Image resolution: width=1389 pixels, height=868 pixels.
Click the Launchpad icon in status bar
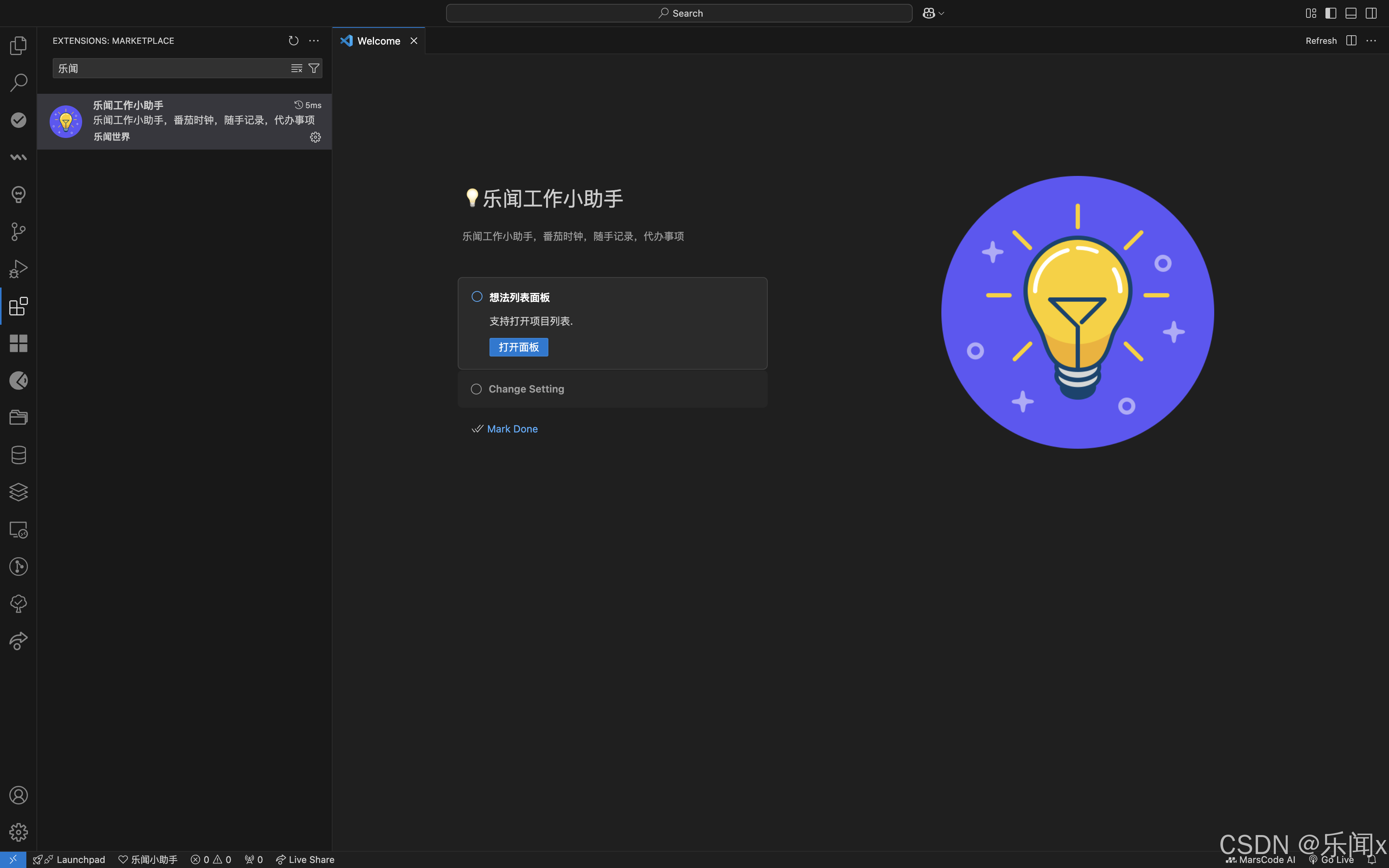[x=38, y=859]
